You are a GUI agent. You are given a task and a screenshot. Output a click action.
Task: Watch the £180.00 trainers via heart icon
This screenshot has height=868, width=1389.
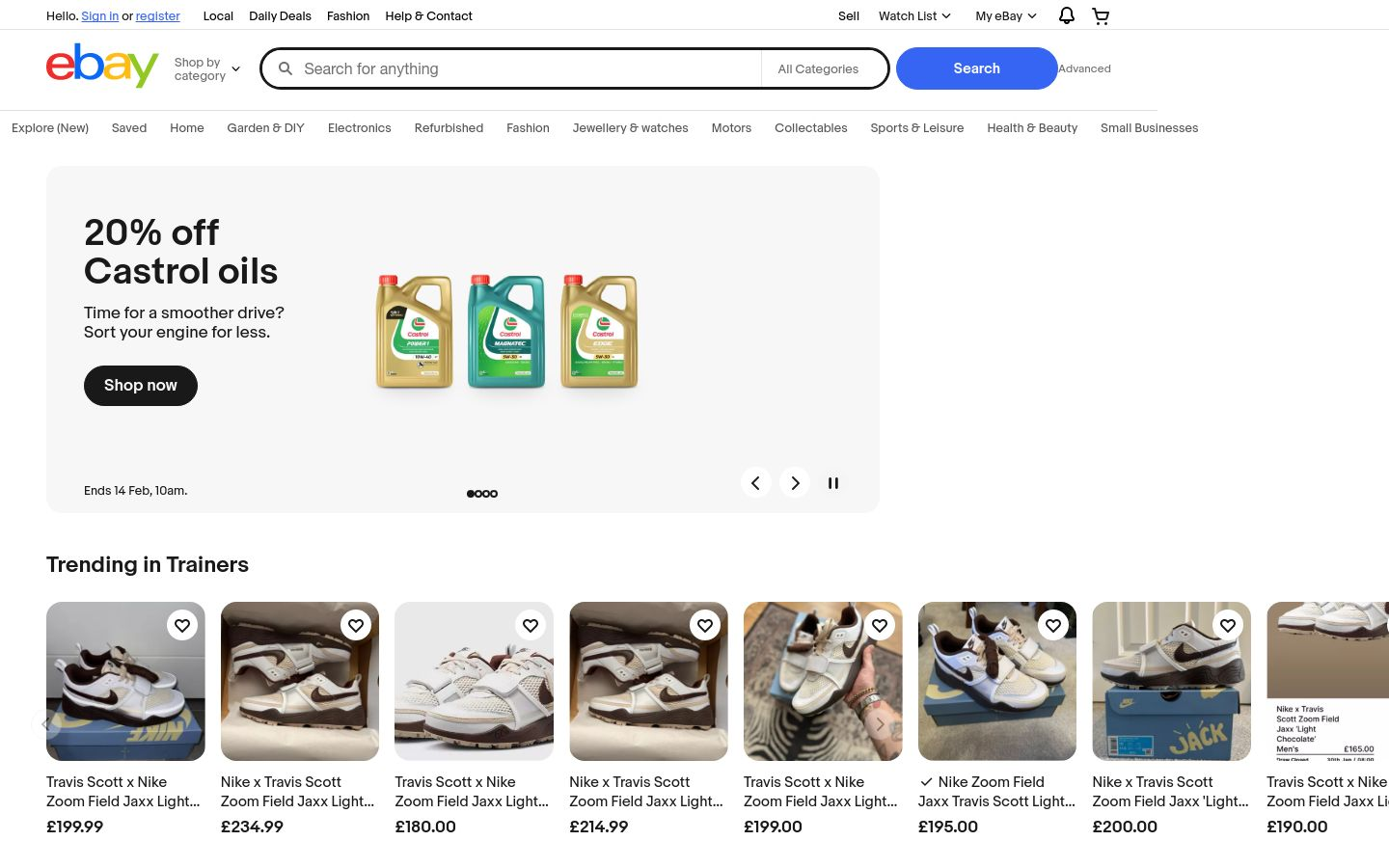click(x=531, y=626)
